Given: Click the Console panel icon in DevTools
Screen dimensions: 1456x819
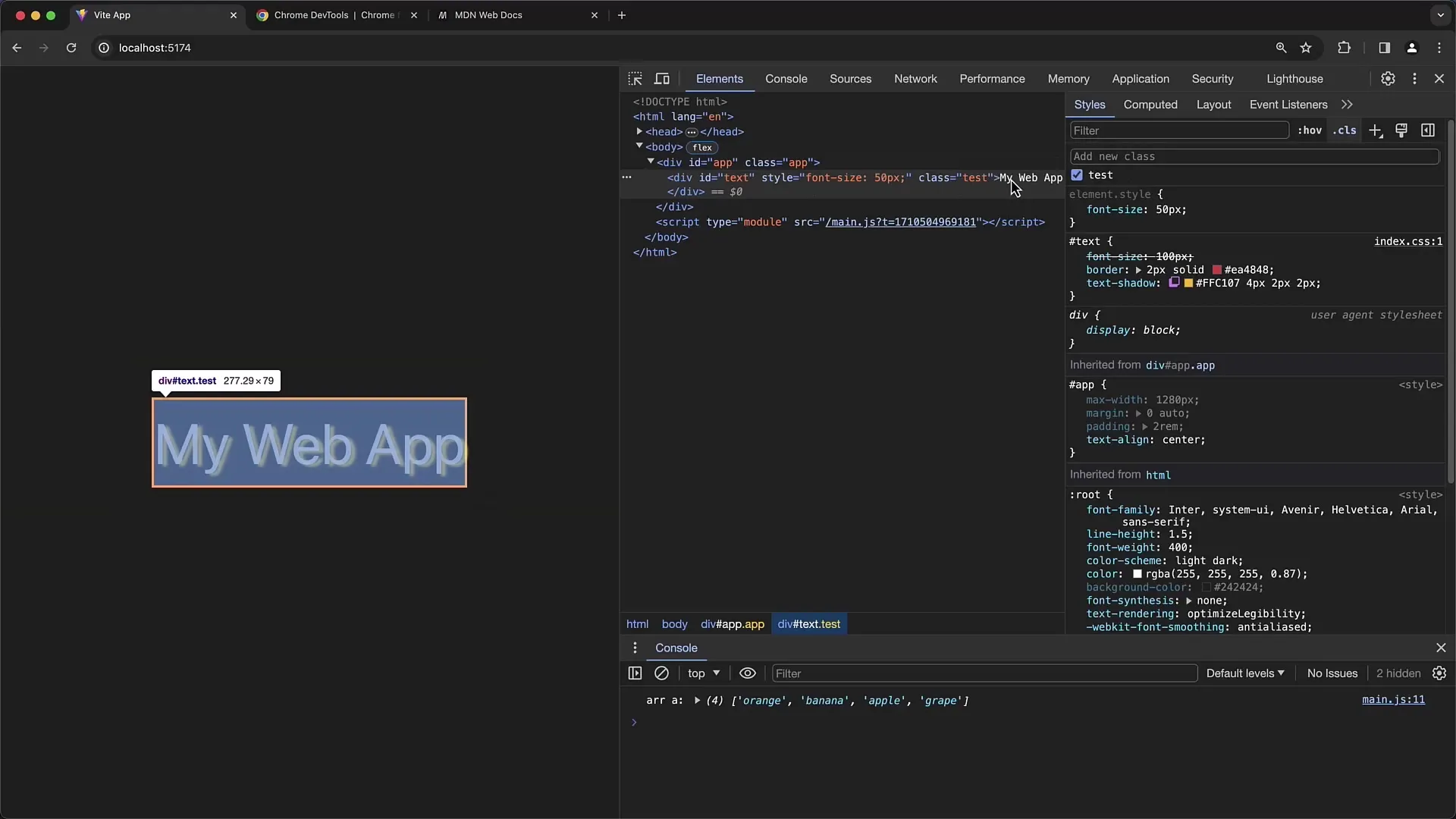Looking at the screenshot, I should [786, 79].
